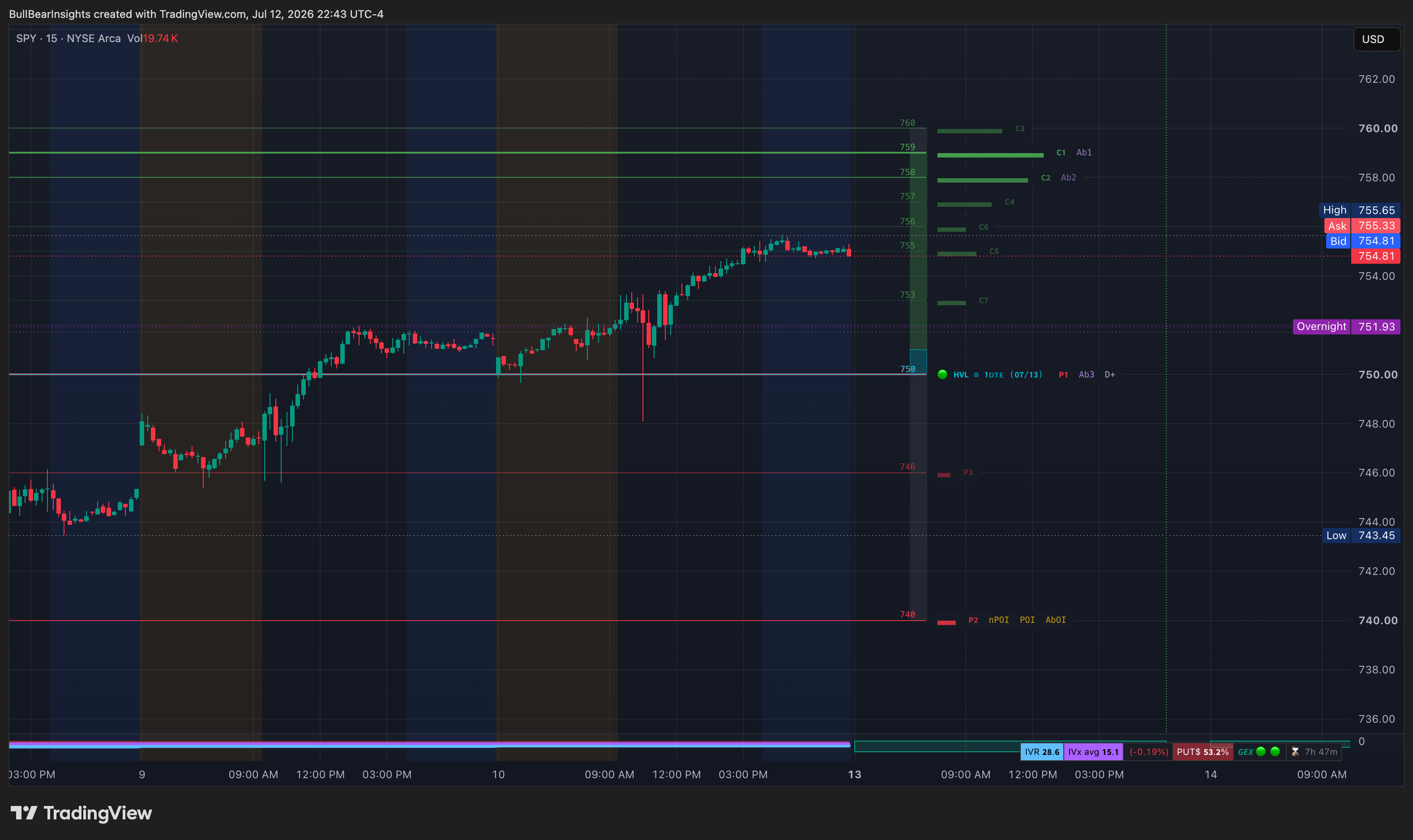Click the C5 call level label
This screenshot has width=1413, height=840.
tap(993, 251)
